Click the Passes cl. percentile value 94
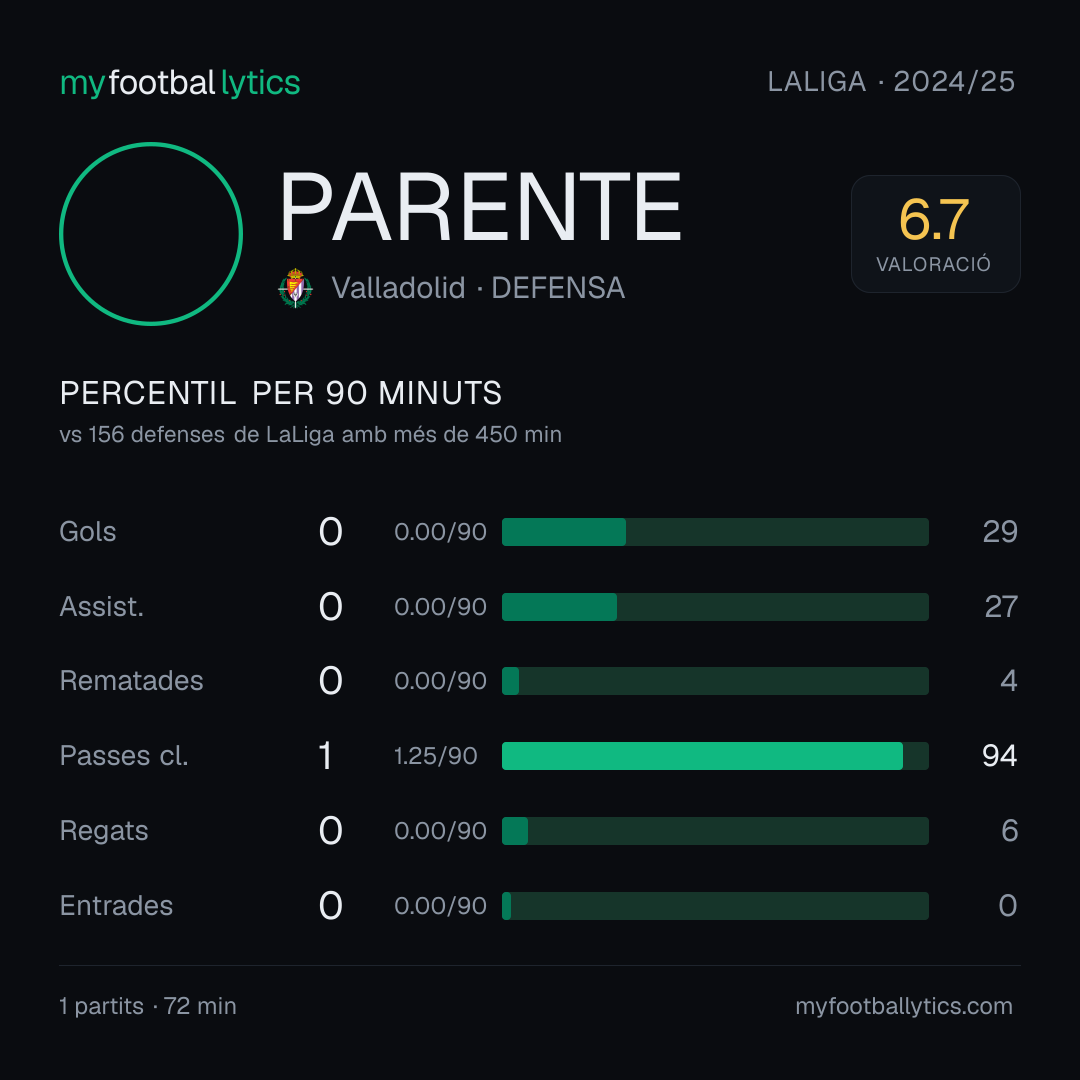This screenshot has height=1080, width=1080. point(999,756)
